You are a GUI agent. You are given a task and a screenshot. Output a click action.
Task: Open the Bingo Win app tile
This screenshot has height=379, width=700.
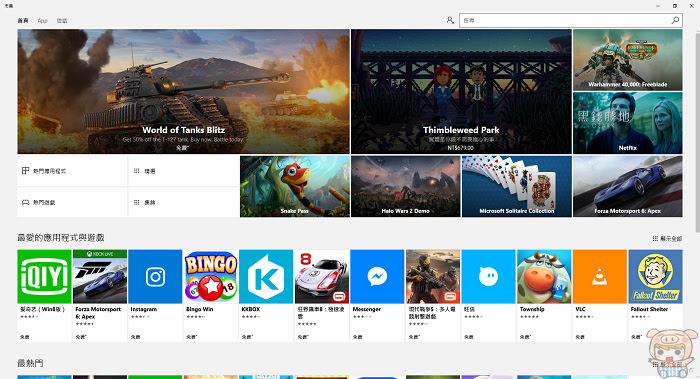pos(211,295)
